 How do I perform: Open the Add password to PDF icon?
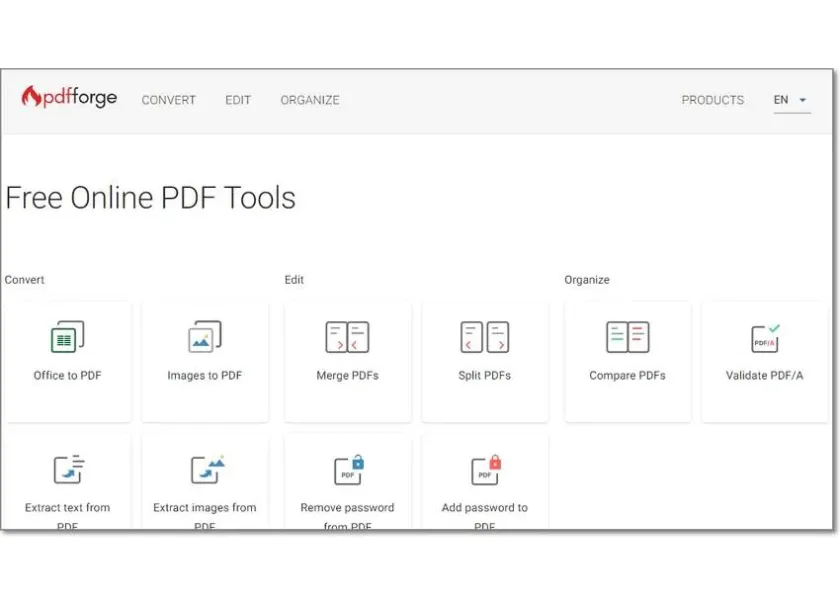[x=485, y=467]
